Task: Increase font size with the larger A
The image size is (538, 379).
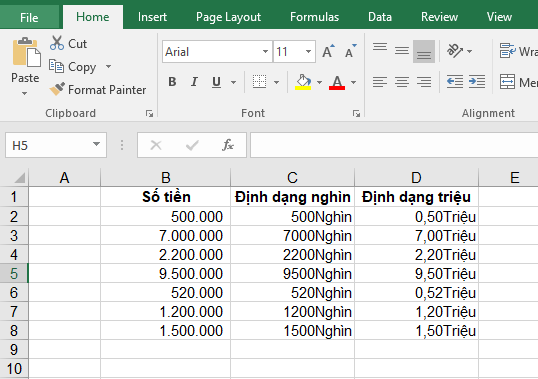Action: 328,51
